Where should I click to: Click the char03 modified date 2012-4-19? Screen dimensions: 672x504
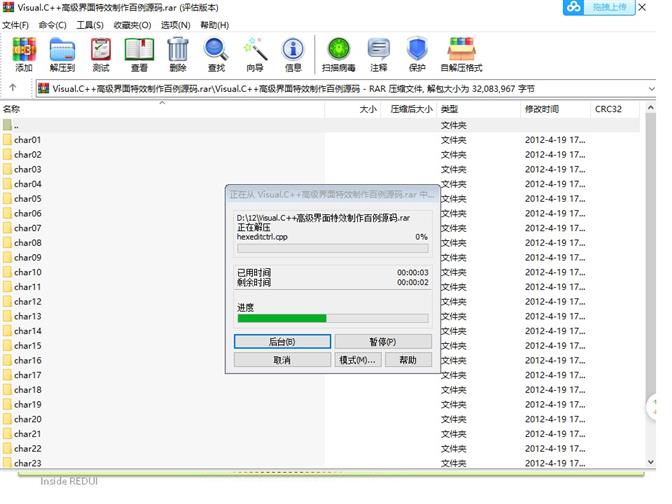point(555,169)
